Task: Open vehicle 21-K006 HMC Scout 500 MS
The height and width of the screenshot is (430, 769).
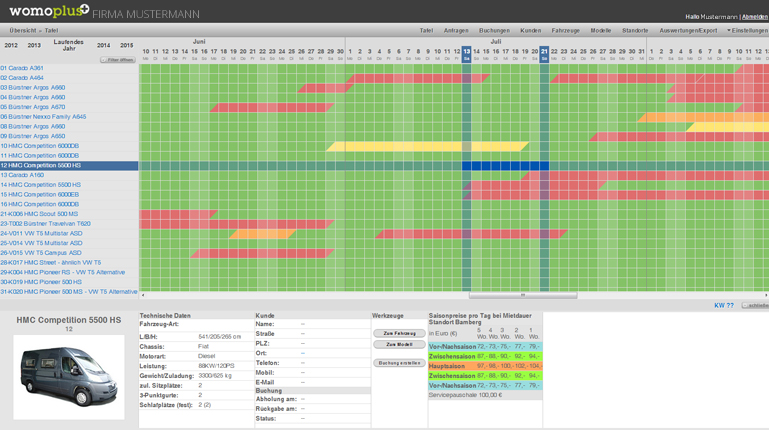Action: (39, 214)
